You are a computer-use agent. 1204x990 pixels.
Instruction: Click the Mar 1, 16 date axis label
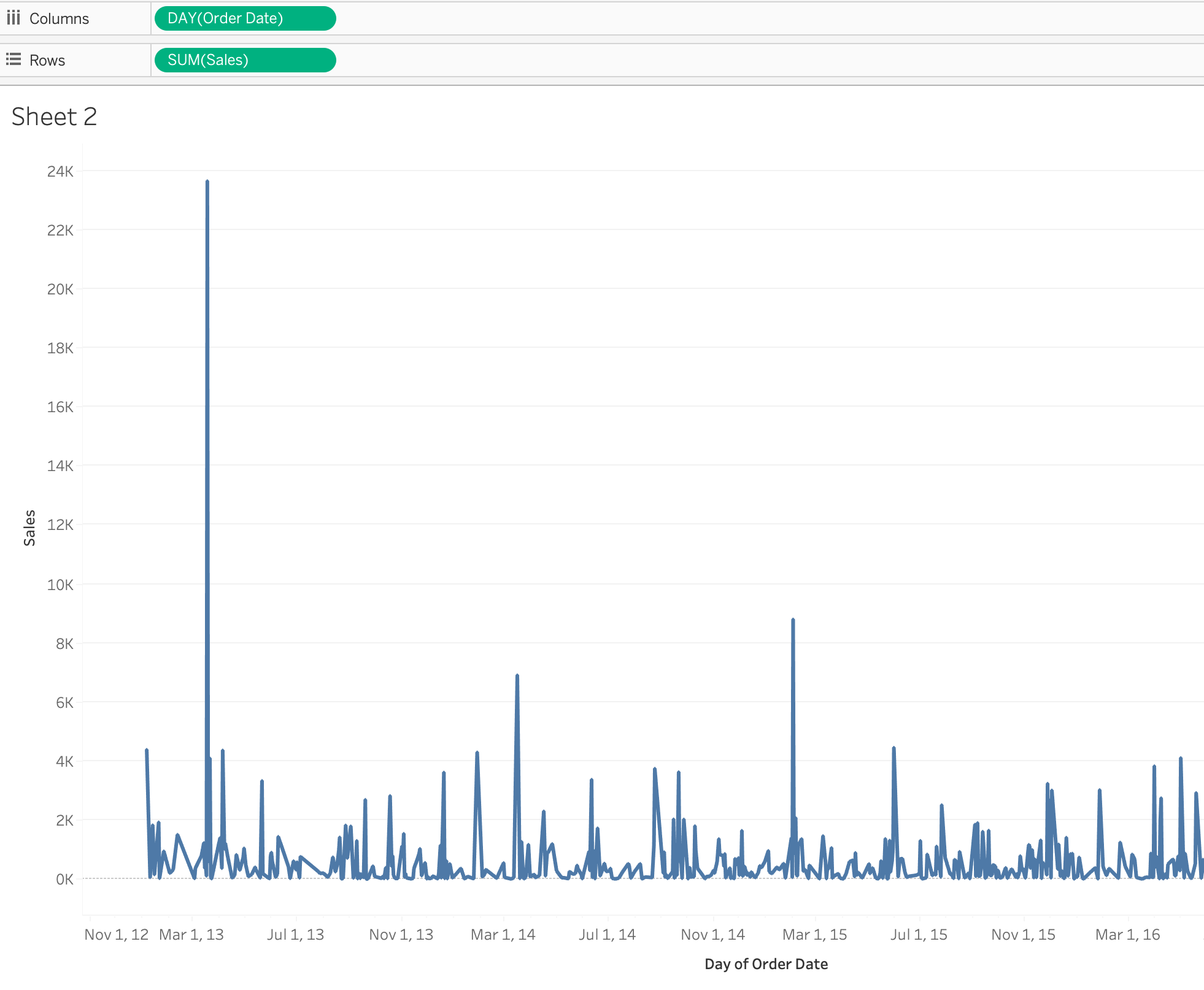pos(1127,934)
